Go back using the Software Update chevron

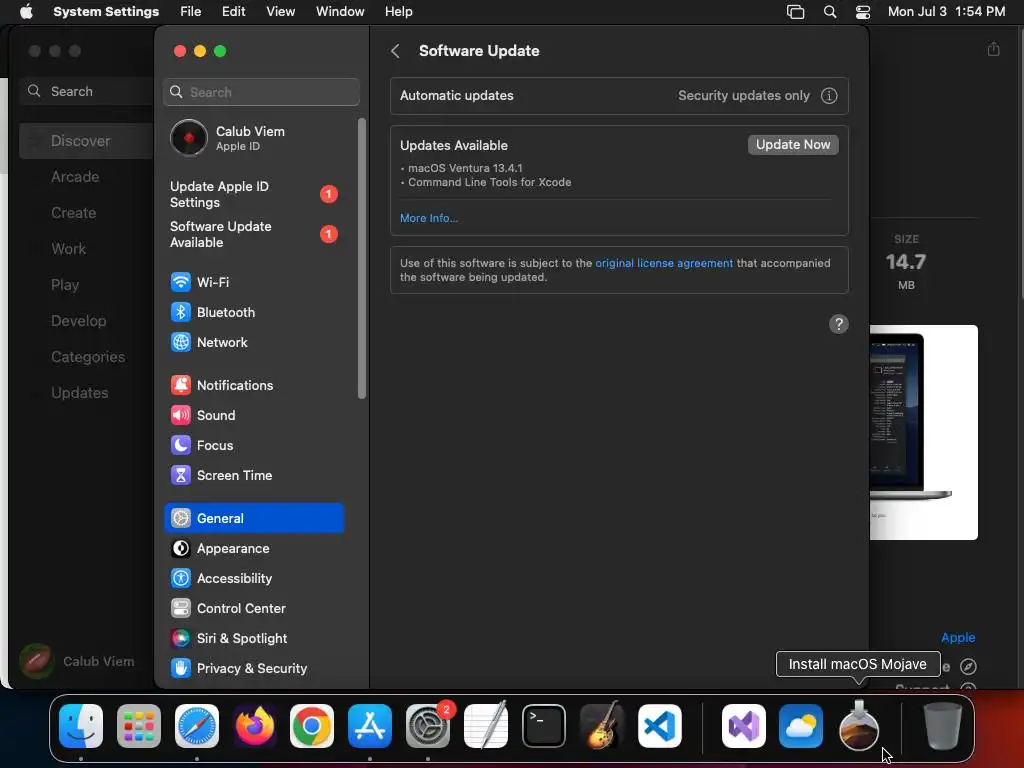point(395,51)
